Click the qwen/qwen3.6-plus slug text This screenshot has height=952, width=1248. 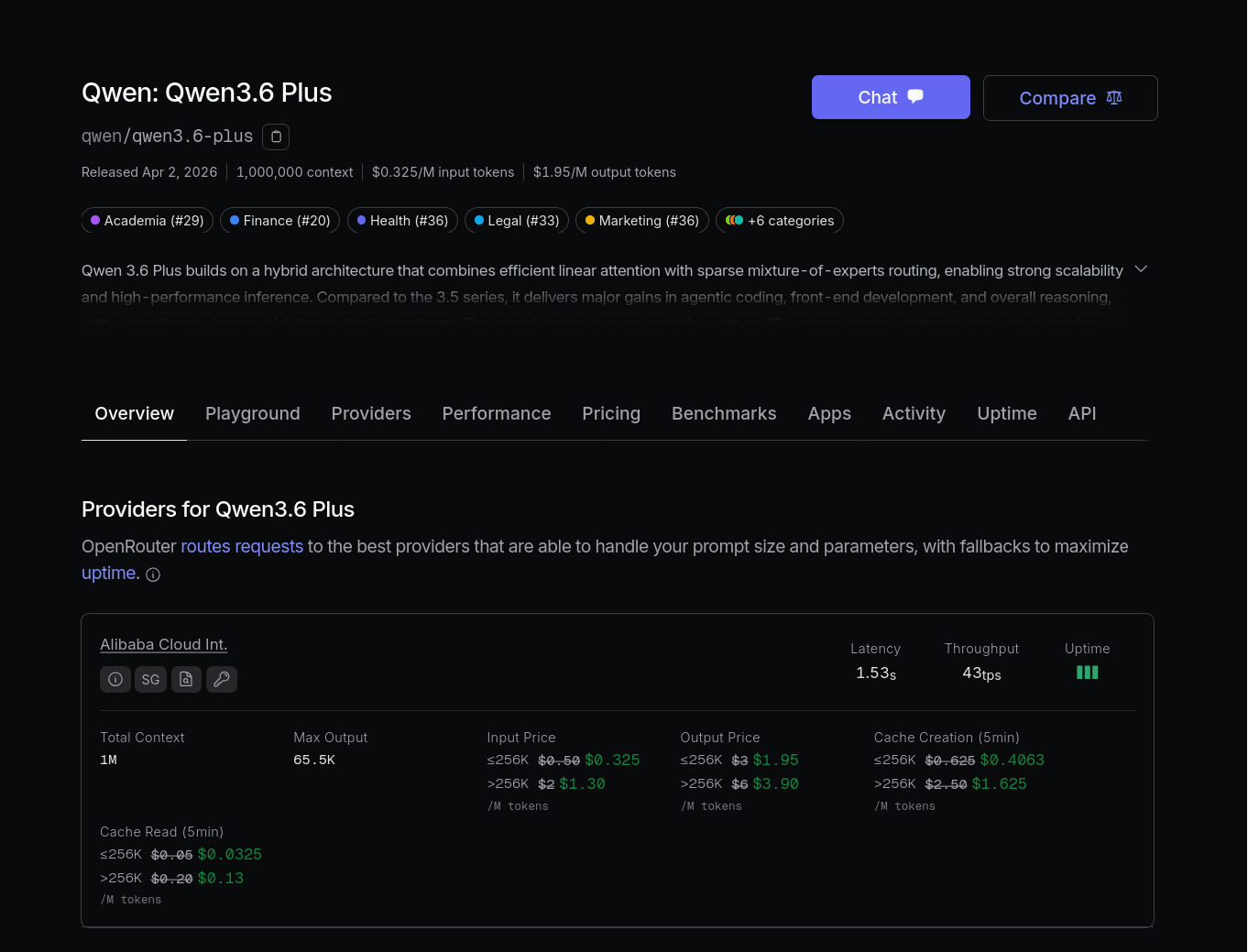167,137
